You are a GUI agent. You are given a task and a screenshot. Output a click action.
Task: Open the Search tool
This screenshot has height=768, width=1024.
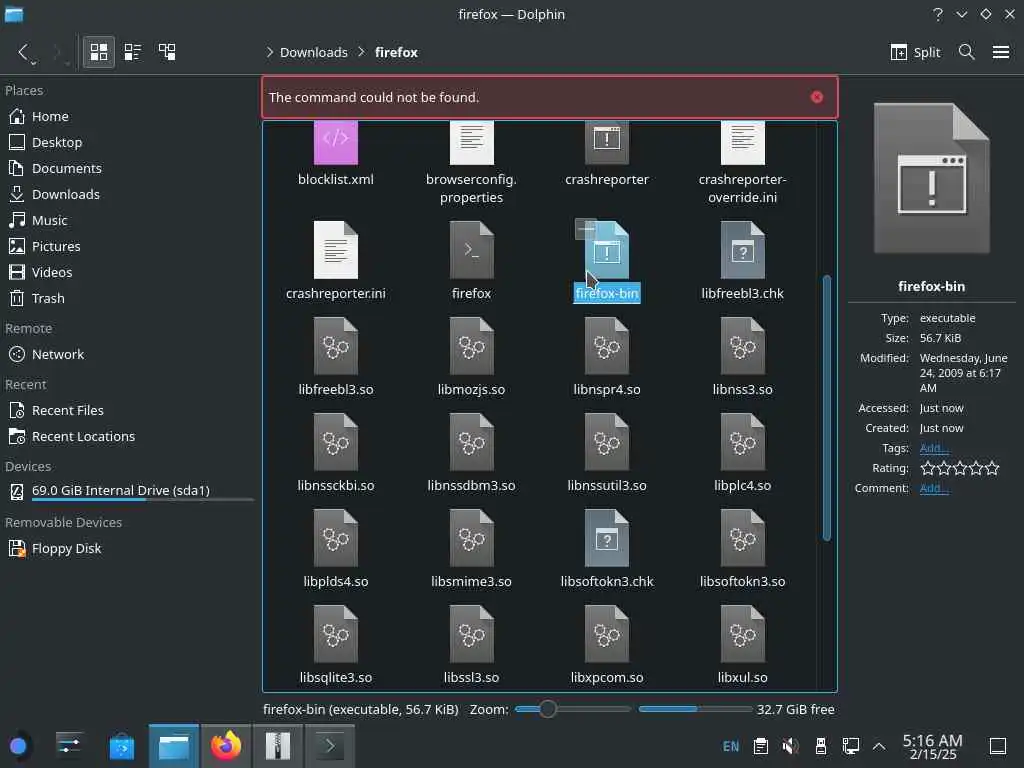tap(967, 52)
